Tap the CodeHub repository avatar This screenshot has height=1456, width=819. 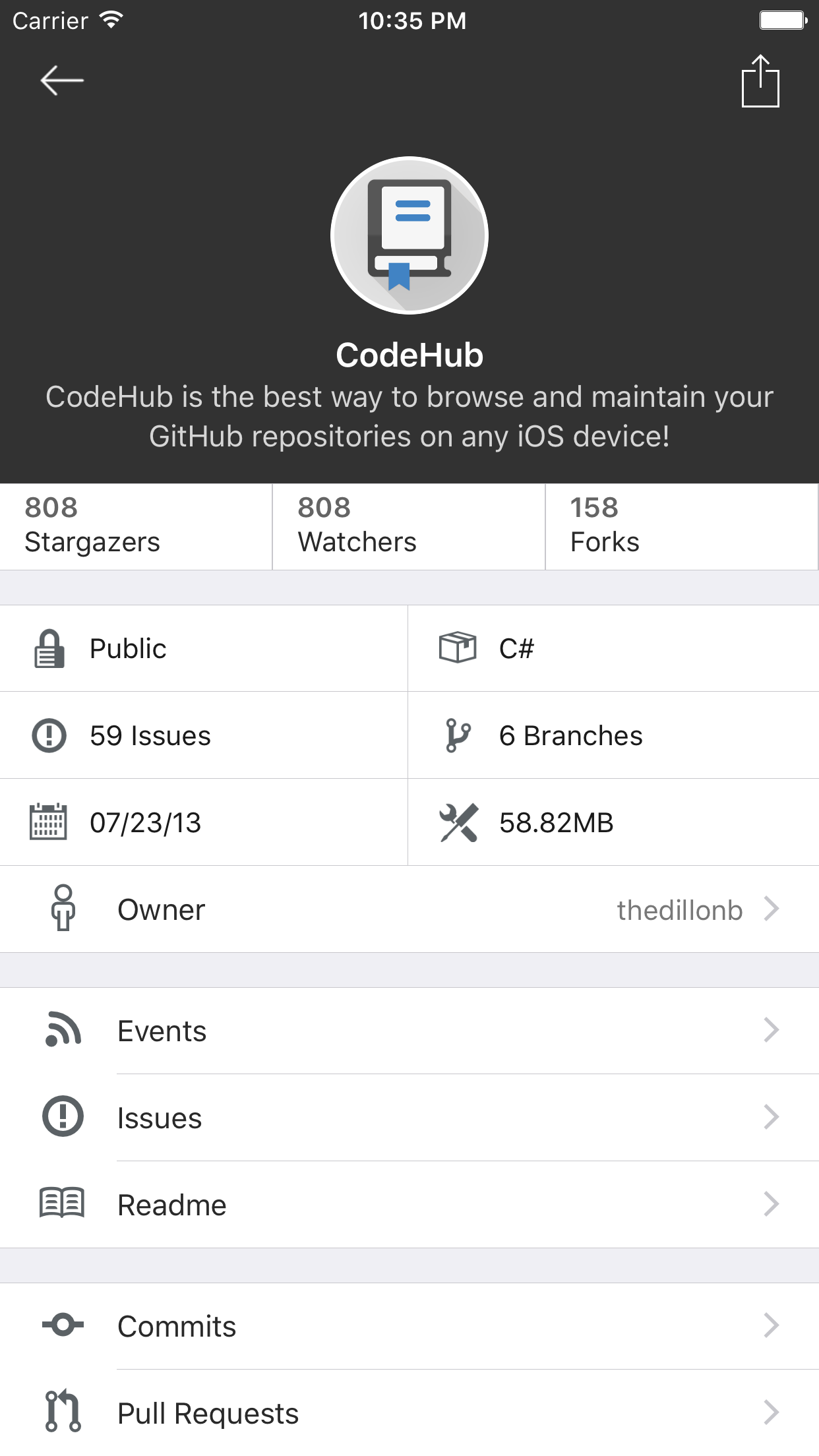coord(409,235)
